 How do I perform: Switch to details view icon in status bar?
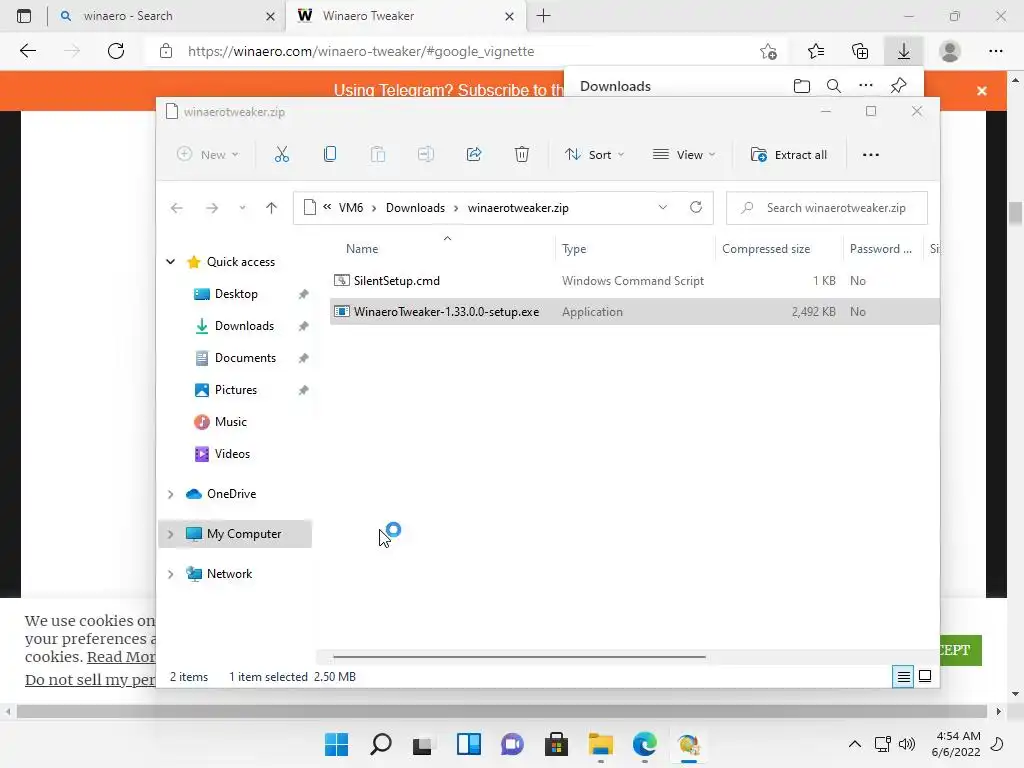coord(903,677)
